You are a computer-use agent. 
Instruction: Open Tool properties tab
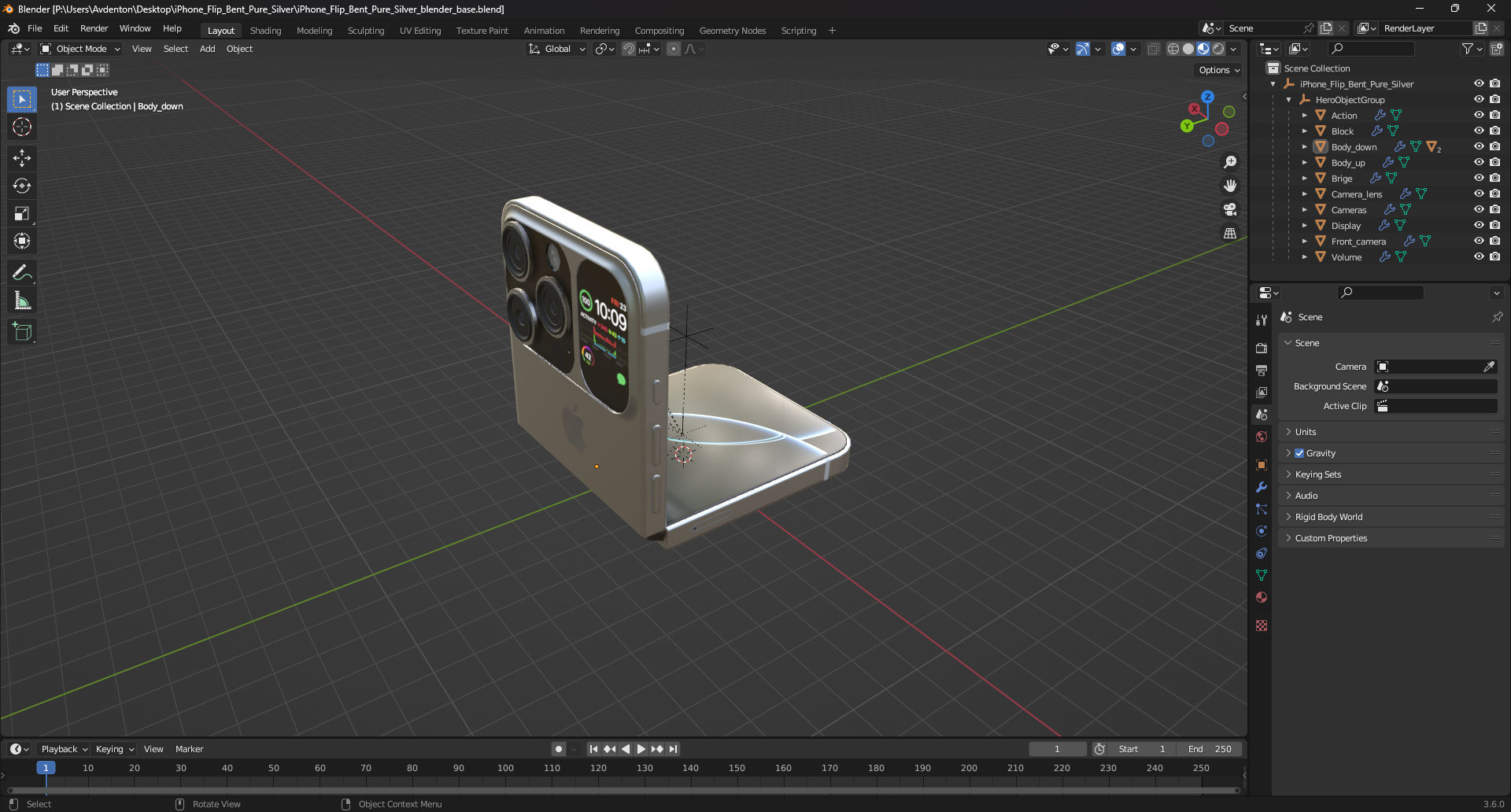pyautogui.click(x=1262, y=320)
